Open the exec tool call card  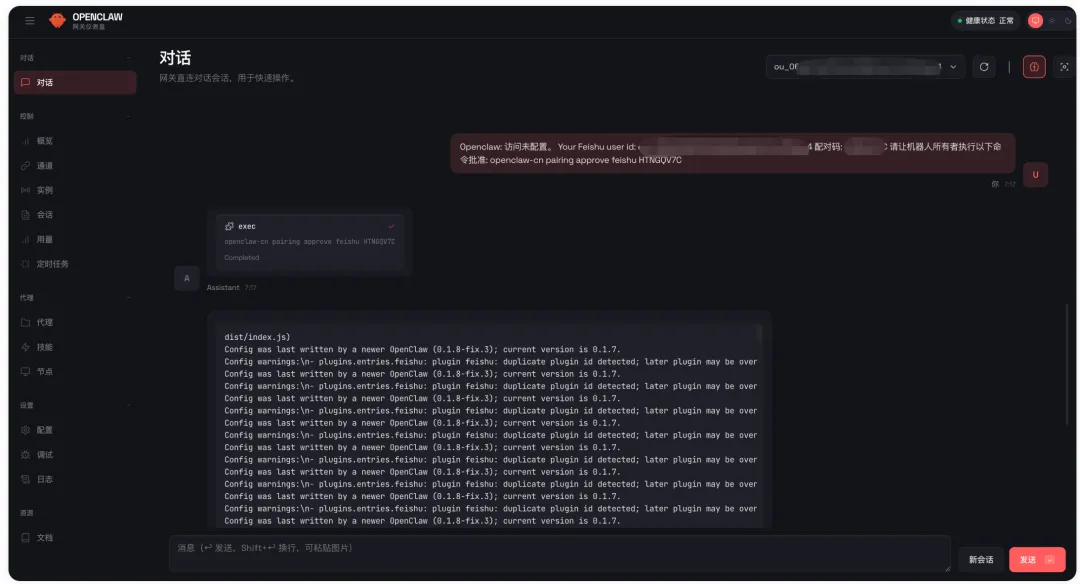(309, 242)
